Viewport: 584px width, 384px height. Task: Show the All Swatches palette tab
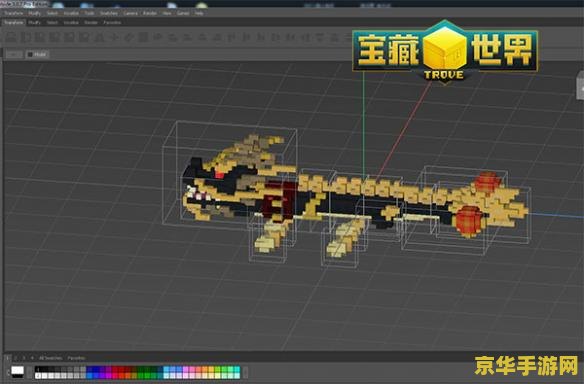click(x=50, y=358)
